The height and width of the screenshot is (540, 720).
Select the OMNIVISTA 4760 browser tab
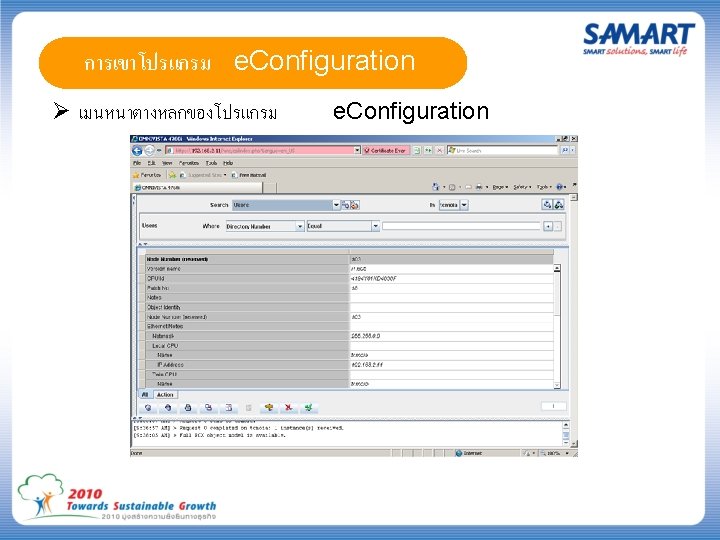coord(197,187)
